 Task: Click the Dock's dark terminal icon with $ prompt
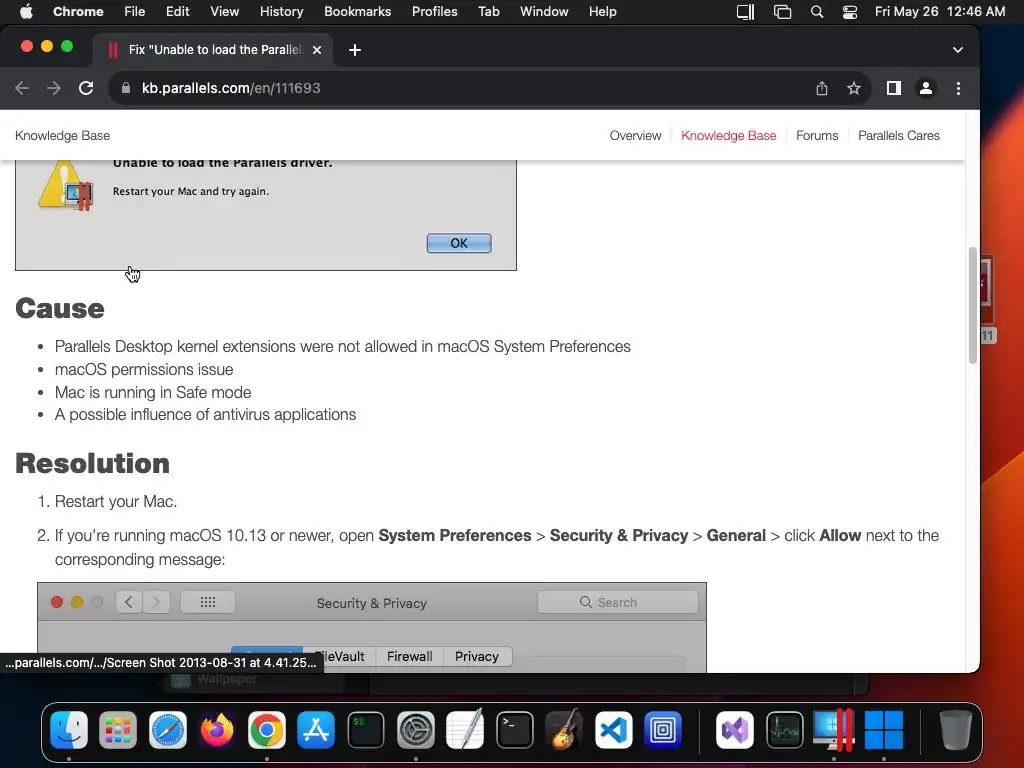click(x=366, y=729)
